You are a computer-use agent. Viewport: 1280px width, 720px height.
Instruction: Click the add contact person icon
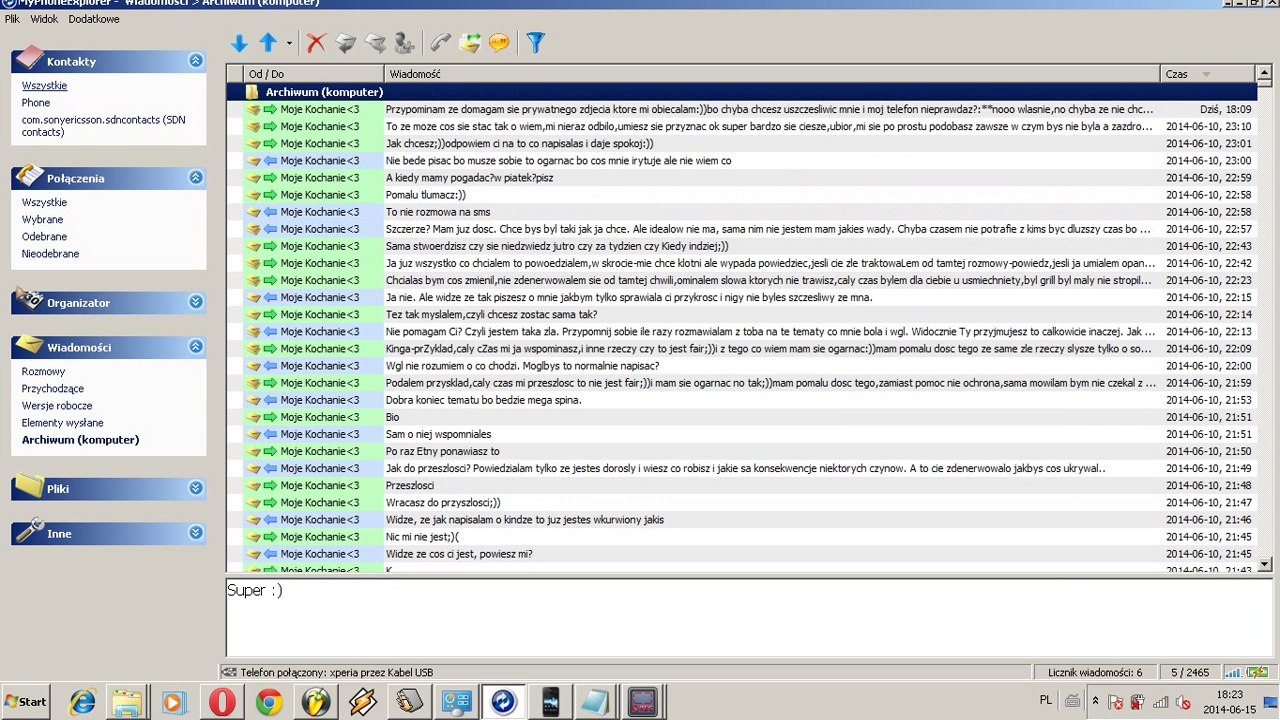pos(404,43)
